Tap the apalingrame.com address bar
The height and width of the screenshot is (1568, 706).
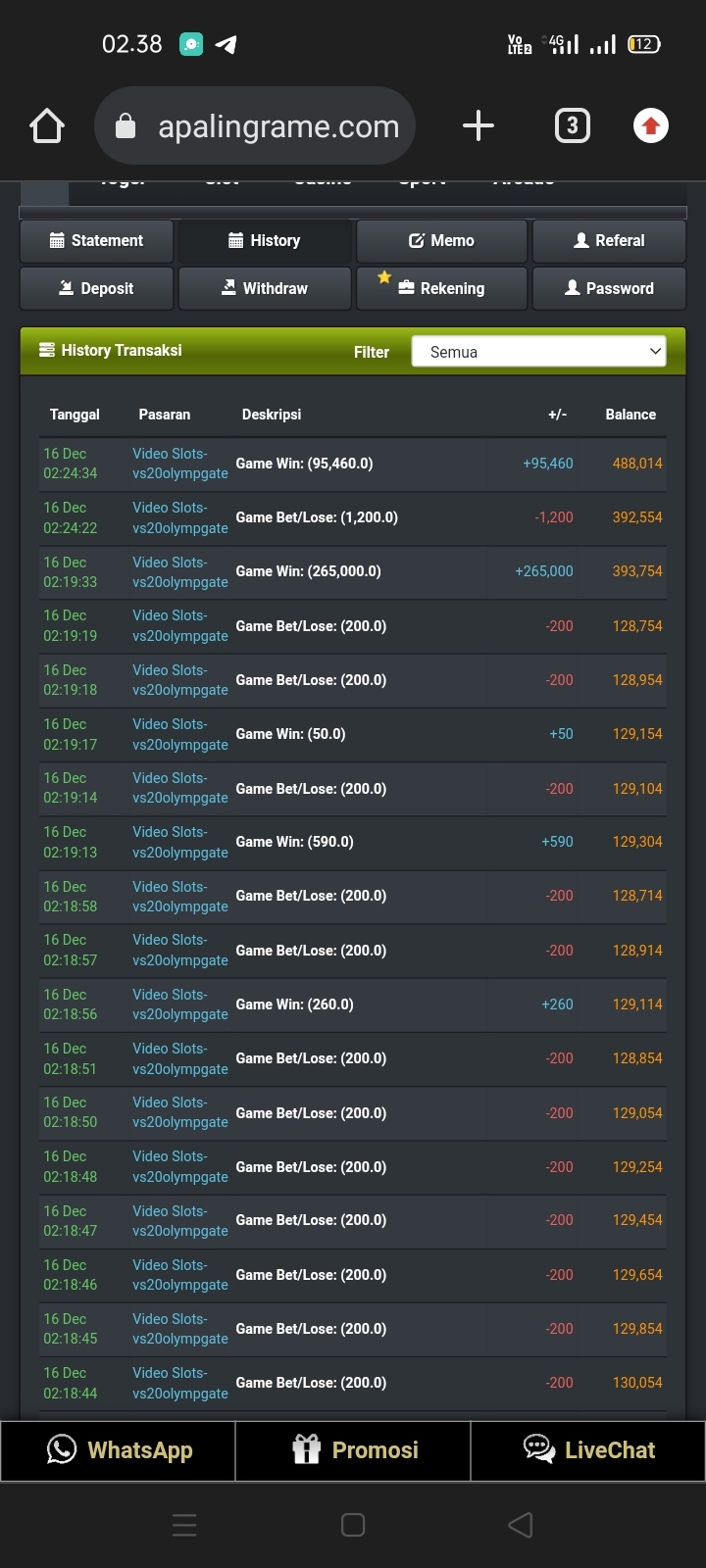click(x=278, y=126)
